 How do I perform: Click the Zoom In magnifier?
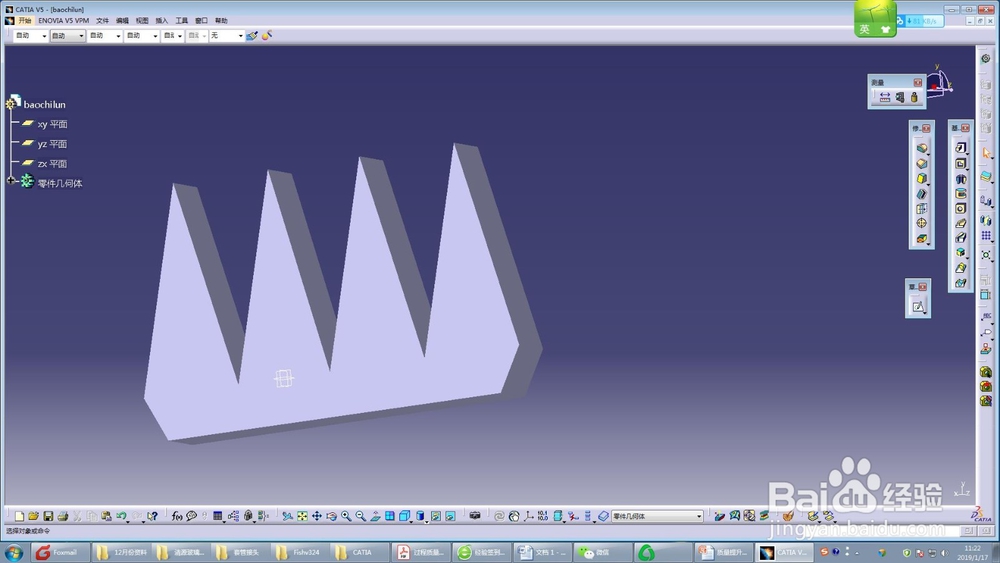coord(346,516)
